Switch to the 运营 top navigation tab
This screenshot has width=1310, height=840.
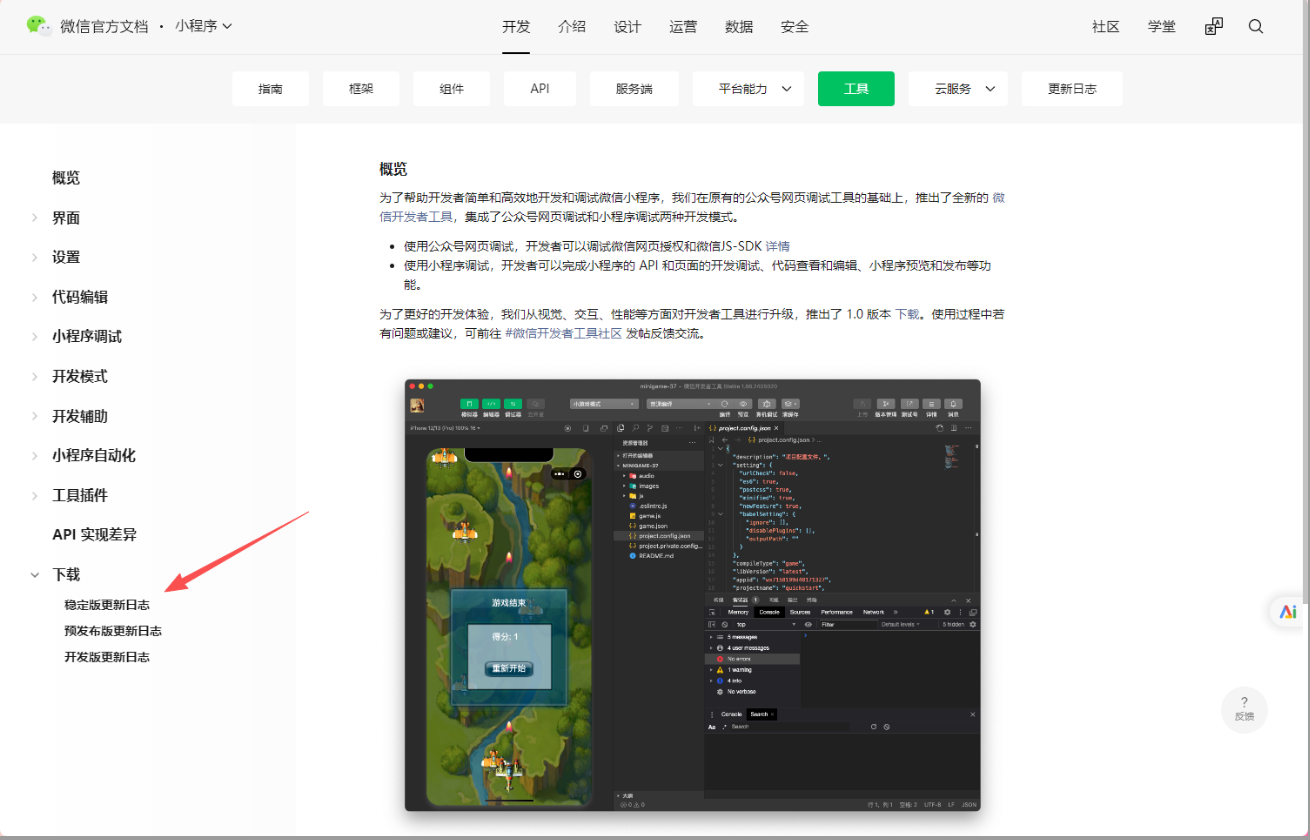coord(683,27)
